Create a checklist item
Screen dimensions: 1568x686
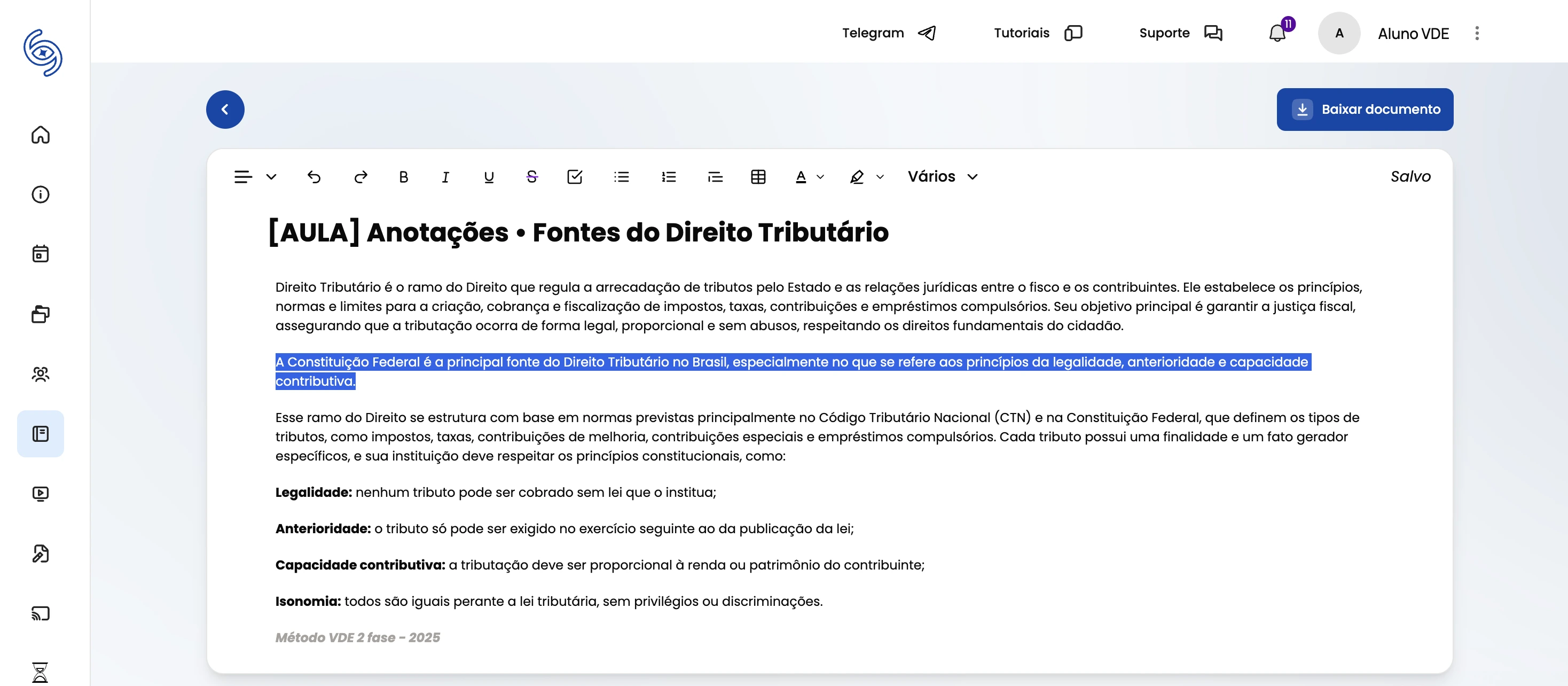coord(575,177)
